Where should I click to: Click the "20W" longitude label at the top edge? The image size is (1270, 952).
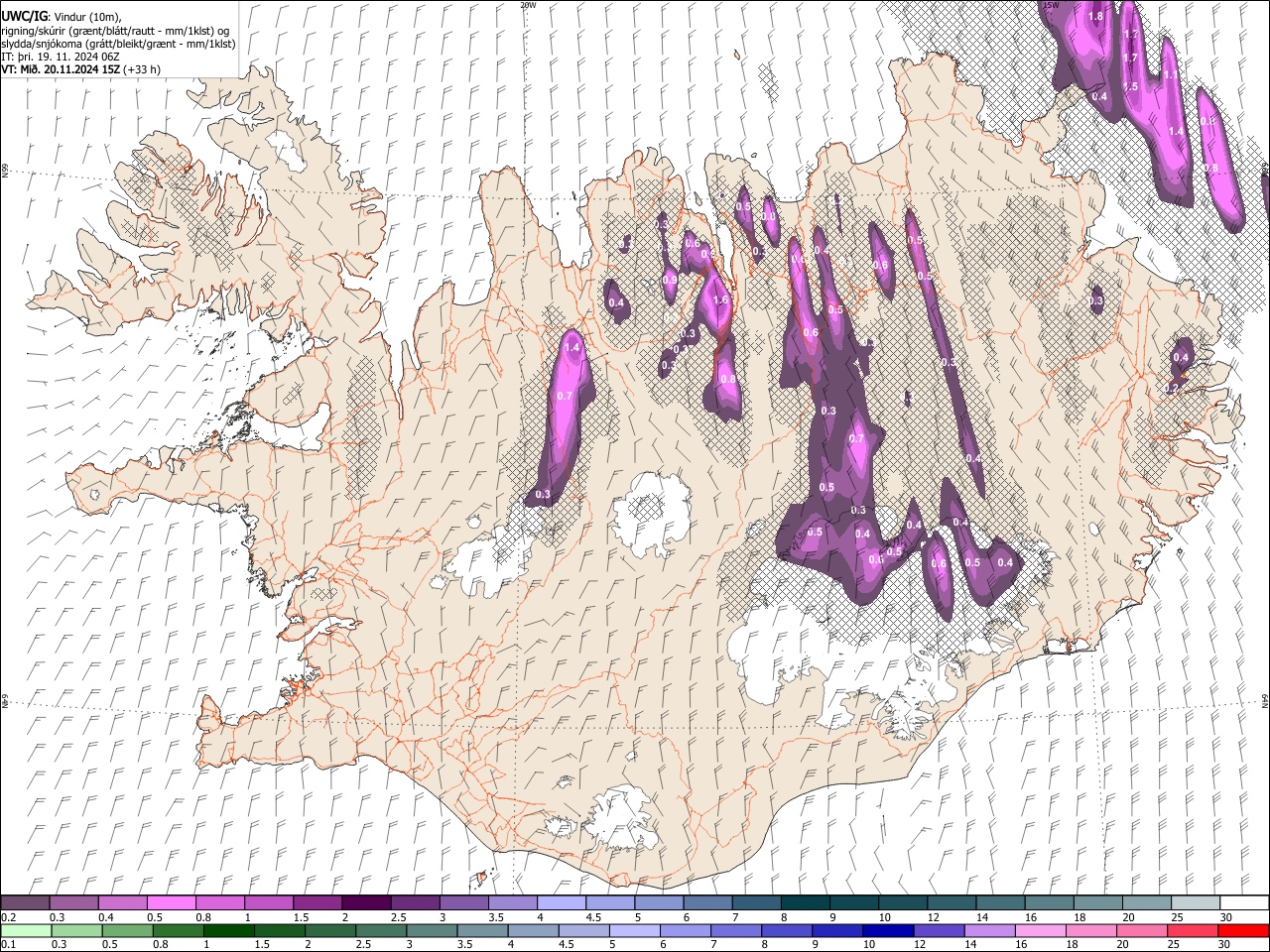528,5
